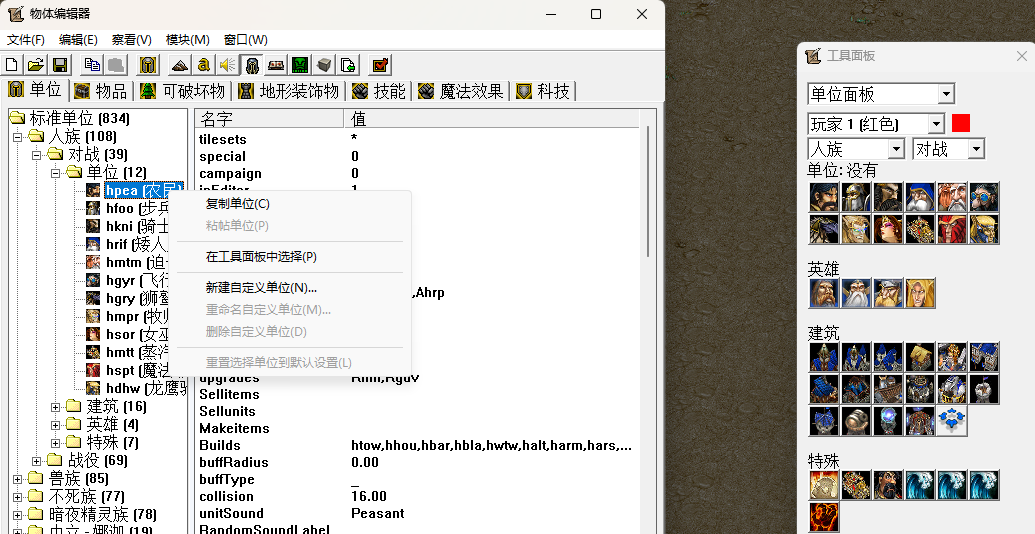Open the 模块(M) menu

[187, 40]
